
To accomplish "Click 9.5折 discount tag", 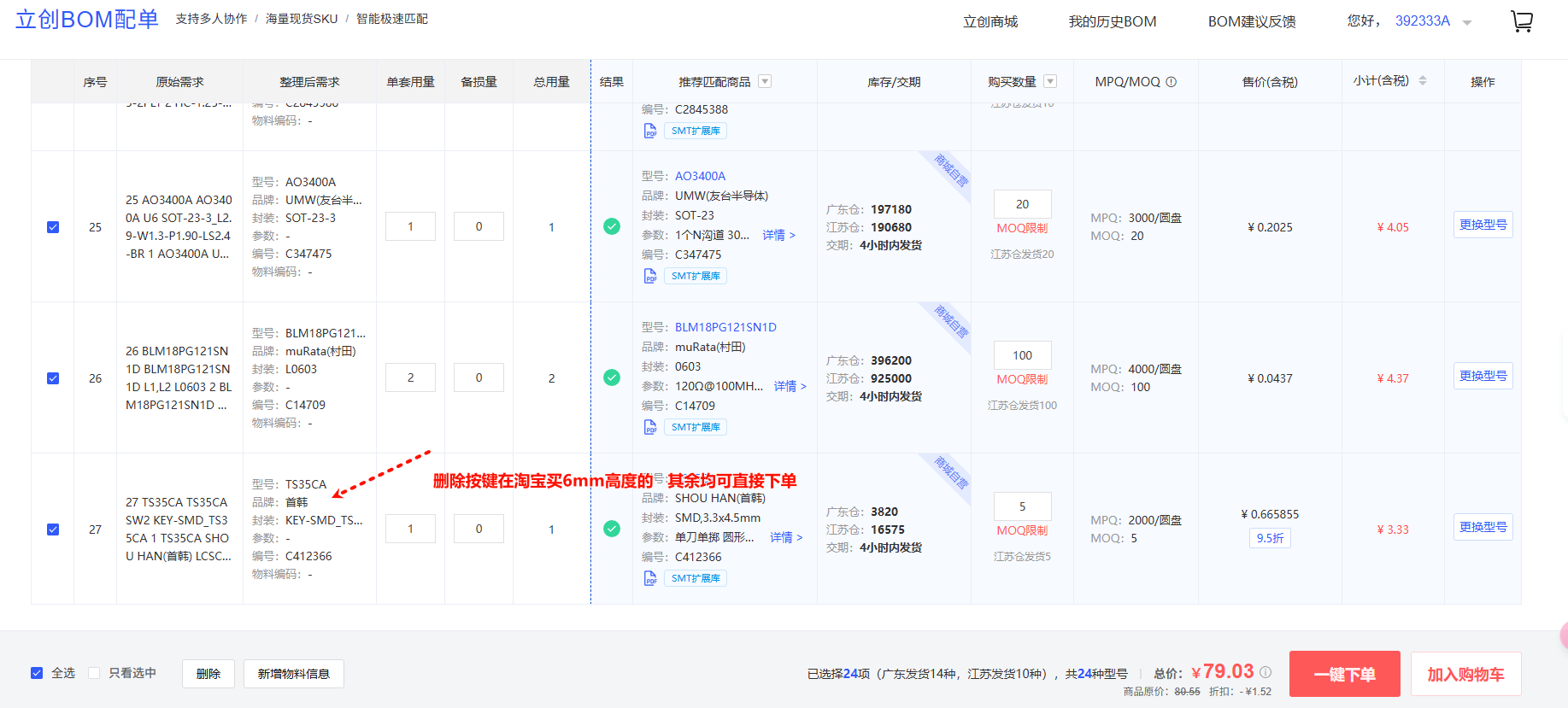I will (x=1270, y=538).
